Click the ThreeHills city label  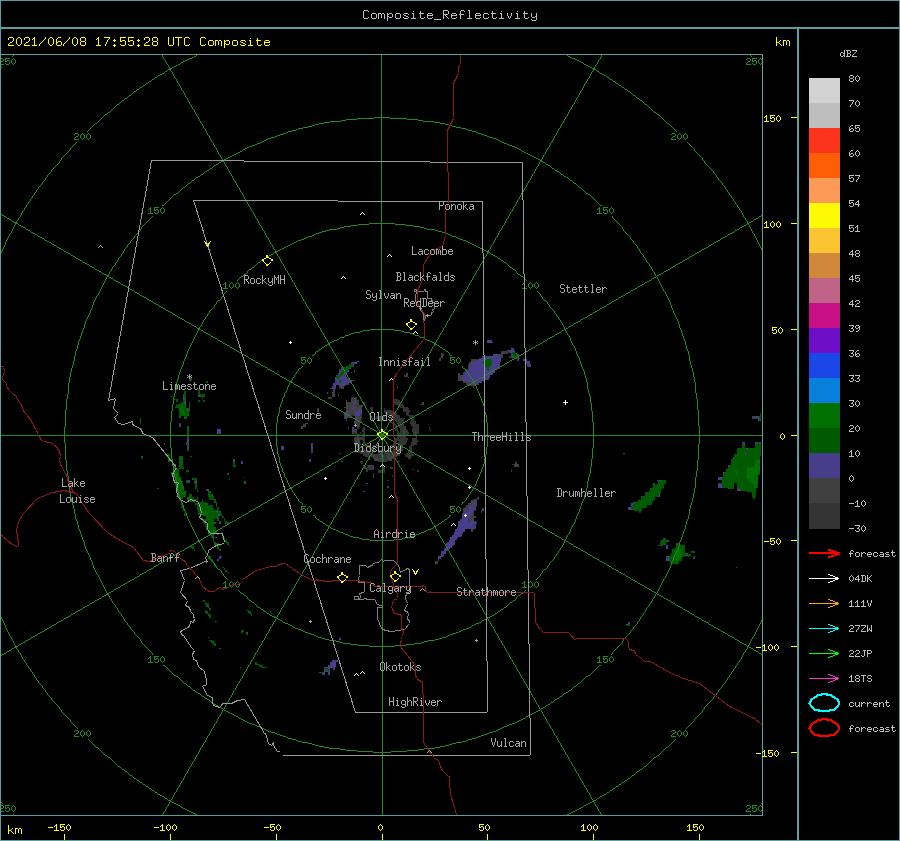pos(501,437)
